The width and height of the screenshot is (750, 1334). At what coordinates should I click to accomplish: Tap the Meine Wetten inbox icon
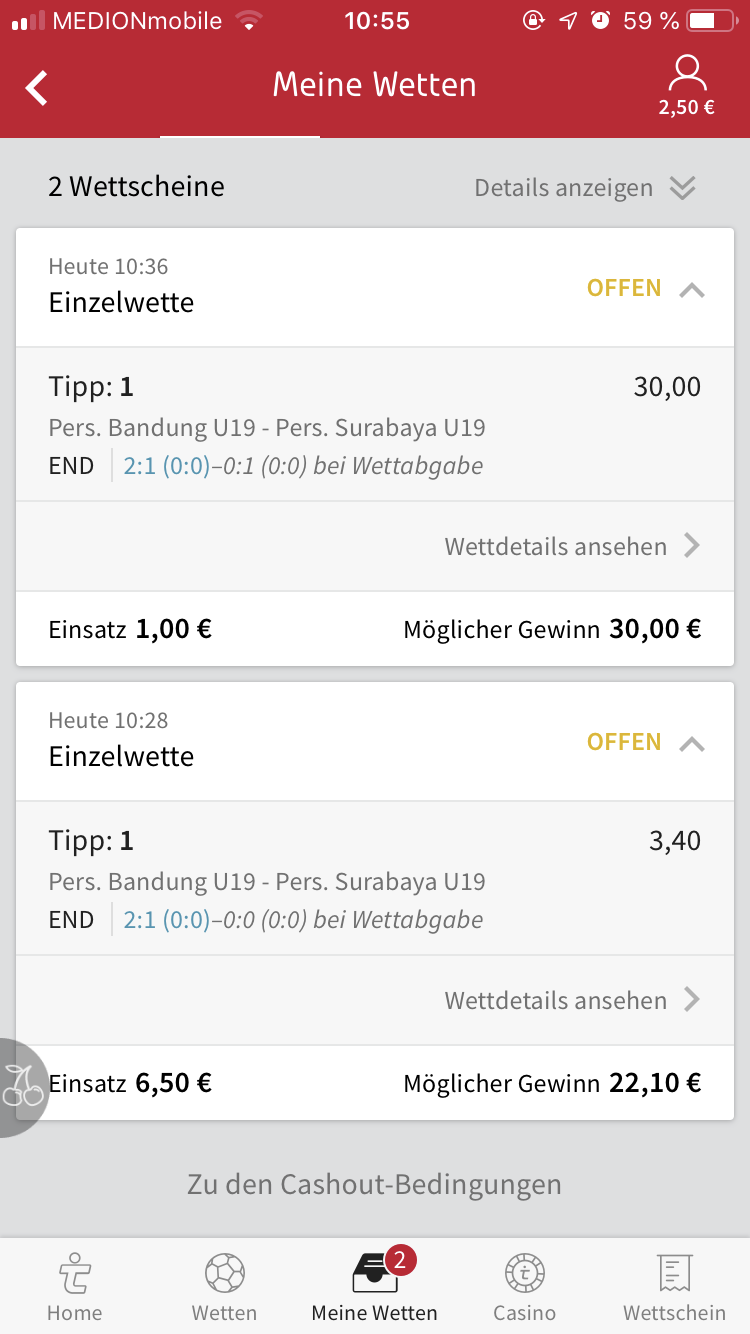pos(375,1275)
